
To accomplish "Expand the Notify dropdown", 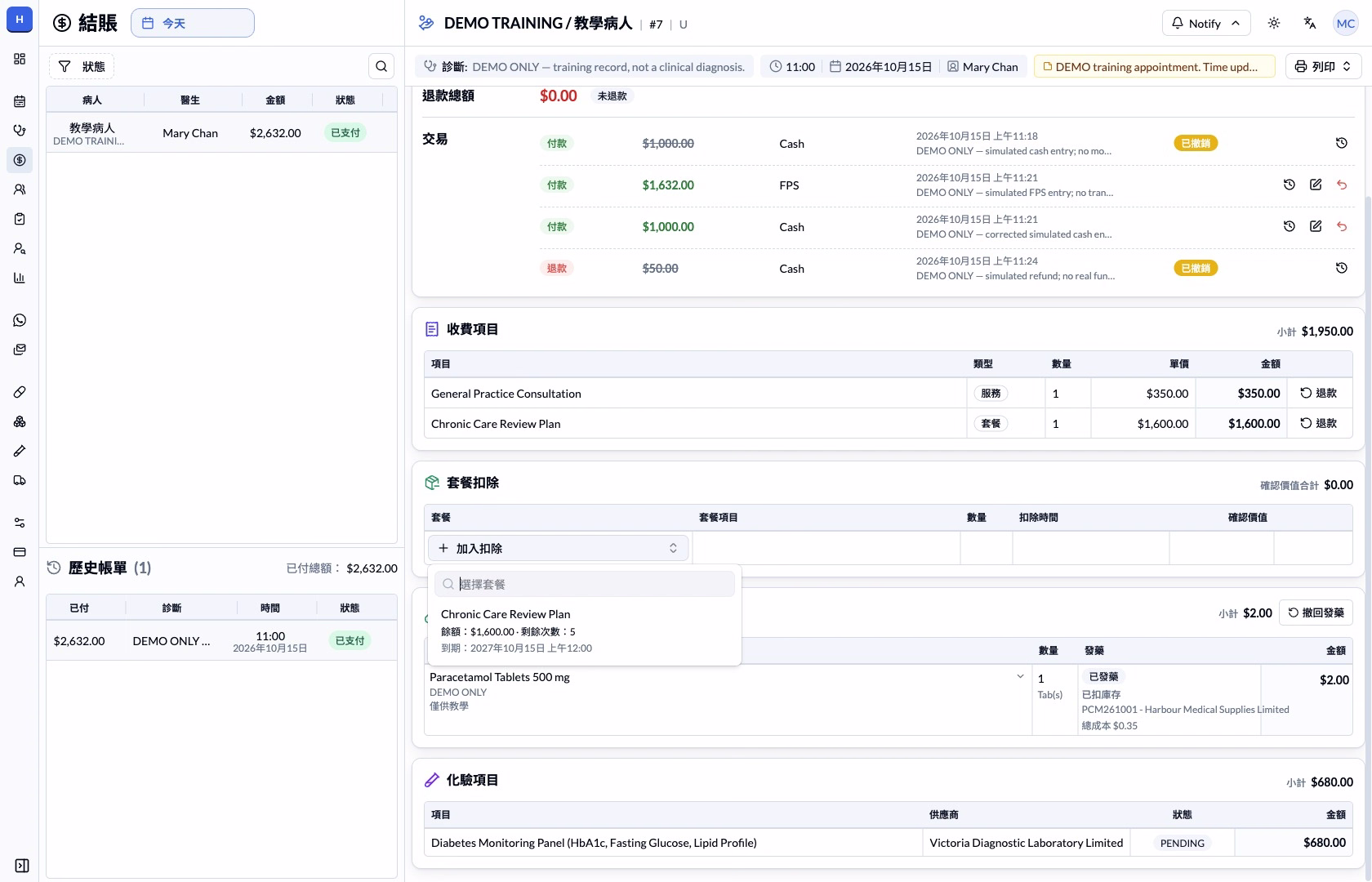I will pyautogui.click(x=1205, y=23).
